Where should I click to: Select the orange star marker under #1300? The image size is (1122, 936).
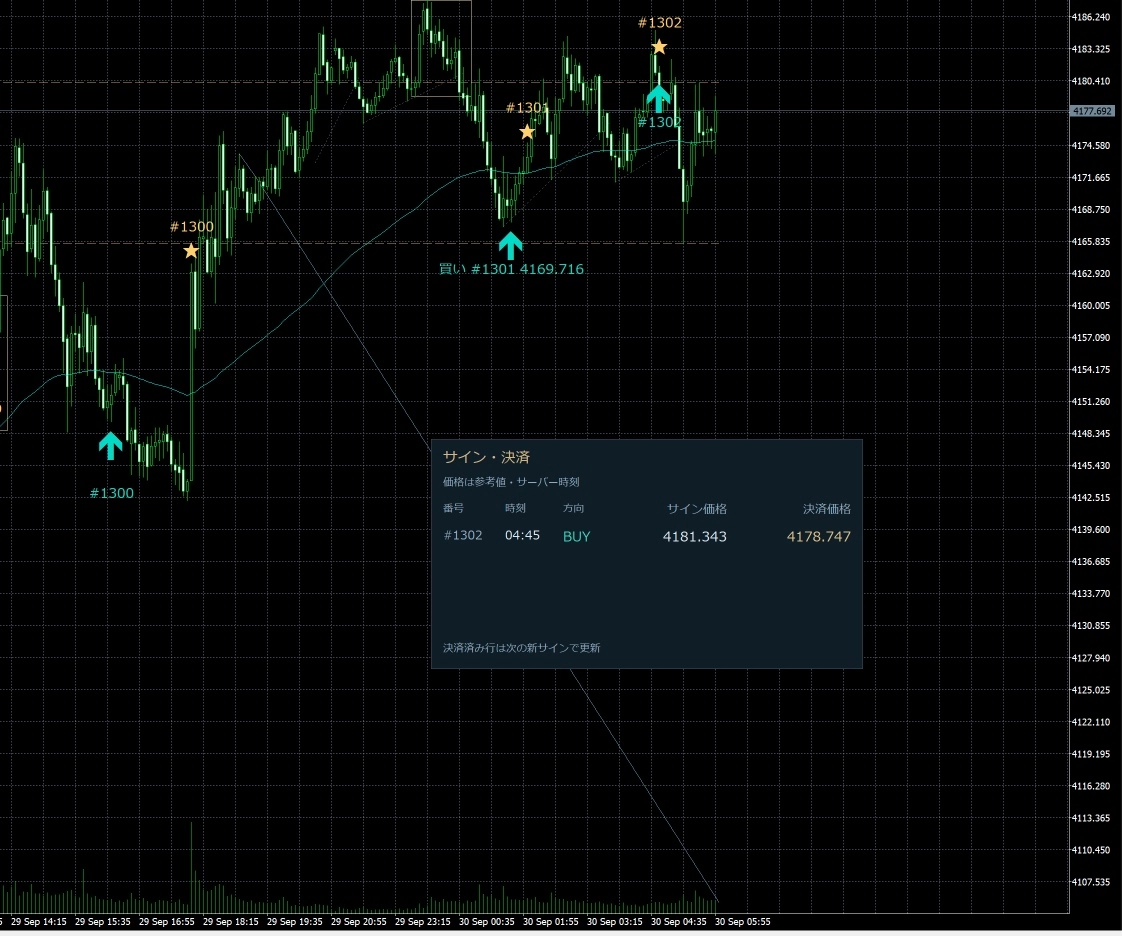point(191,251)
